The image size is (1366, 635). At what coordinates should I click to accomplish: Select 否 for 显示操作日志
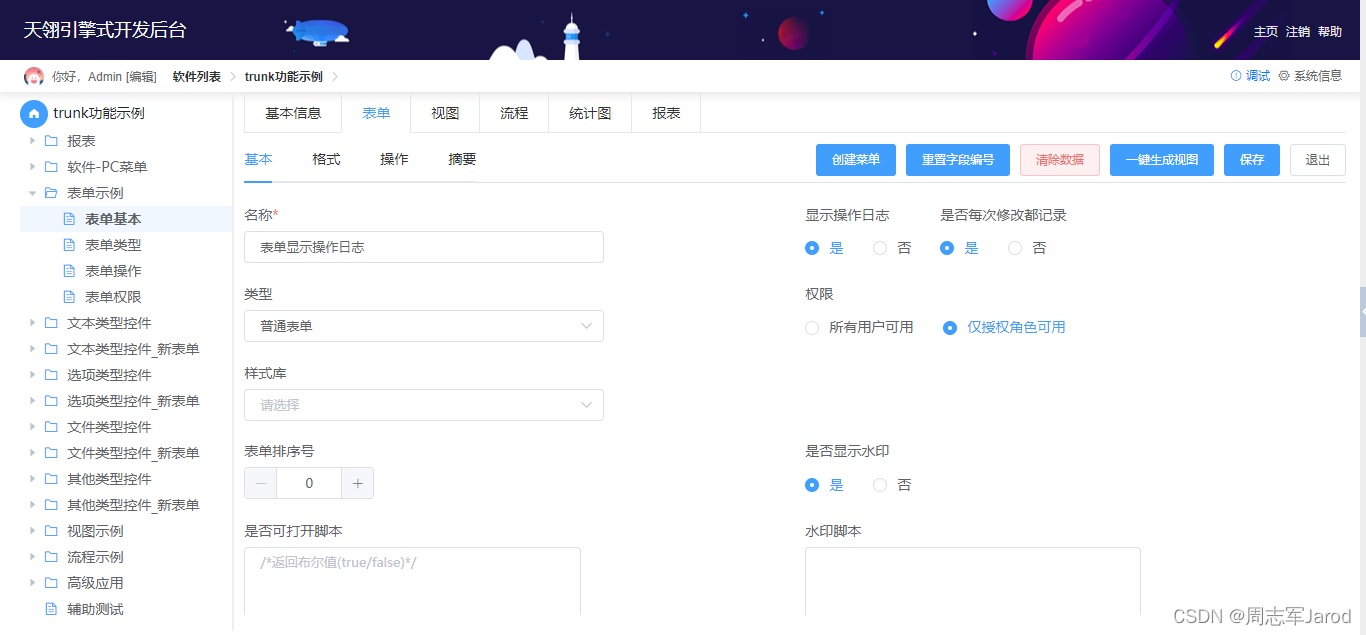(880, 248)
